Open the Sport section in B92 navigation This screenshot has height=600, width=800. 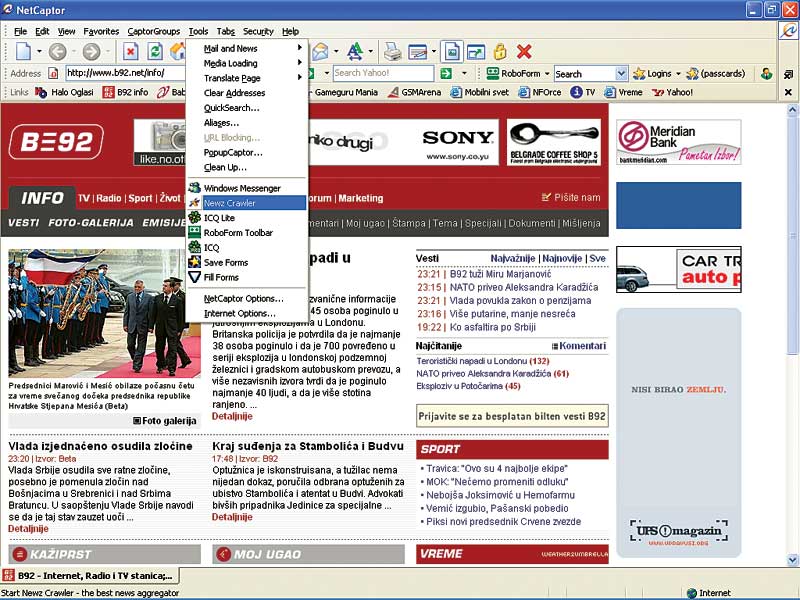(x=140, y=198)
